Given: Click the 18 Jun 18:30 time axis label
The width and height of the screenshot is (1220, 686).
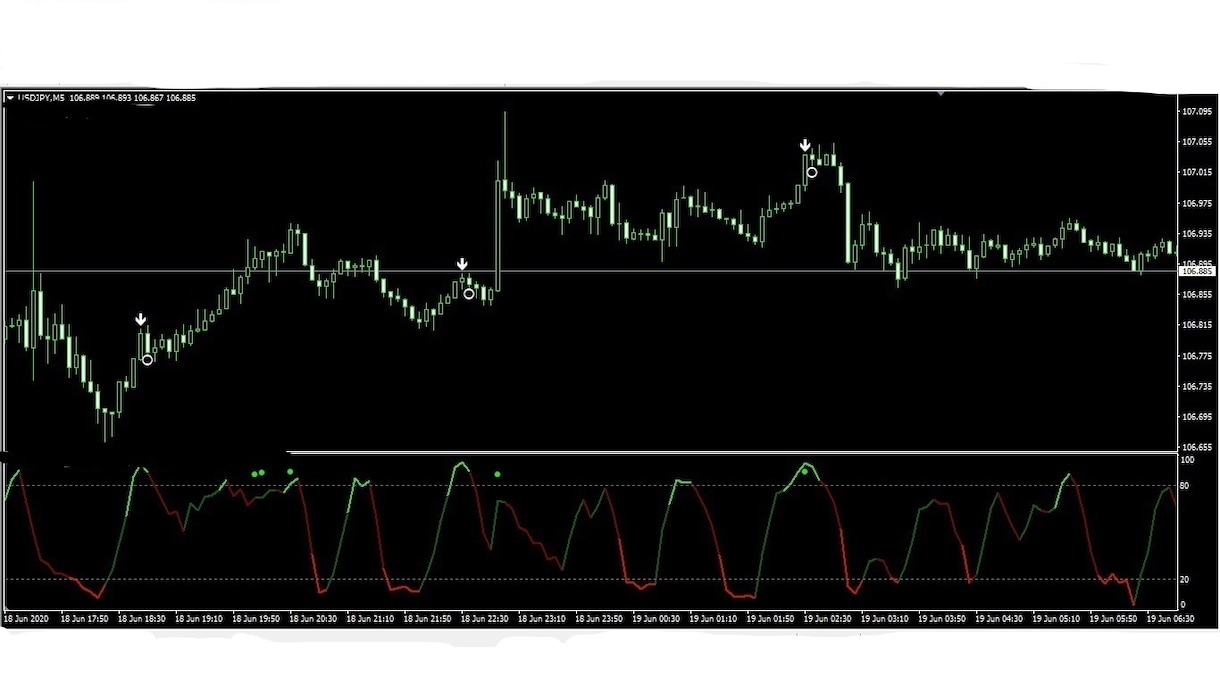Looking at the screenshot, I should point(140,618).
